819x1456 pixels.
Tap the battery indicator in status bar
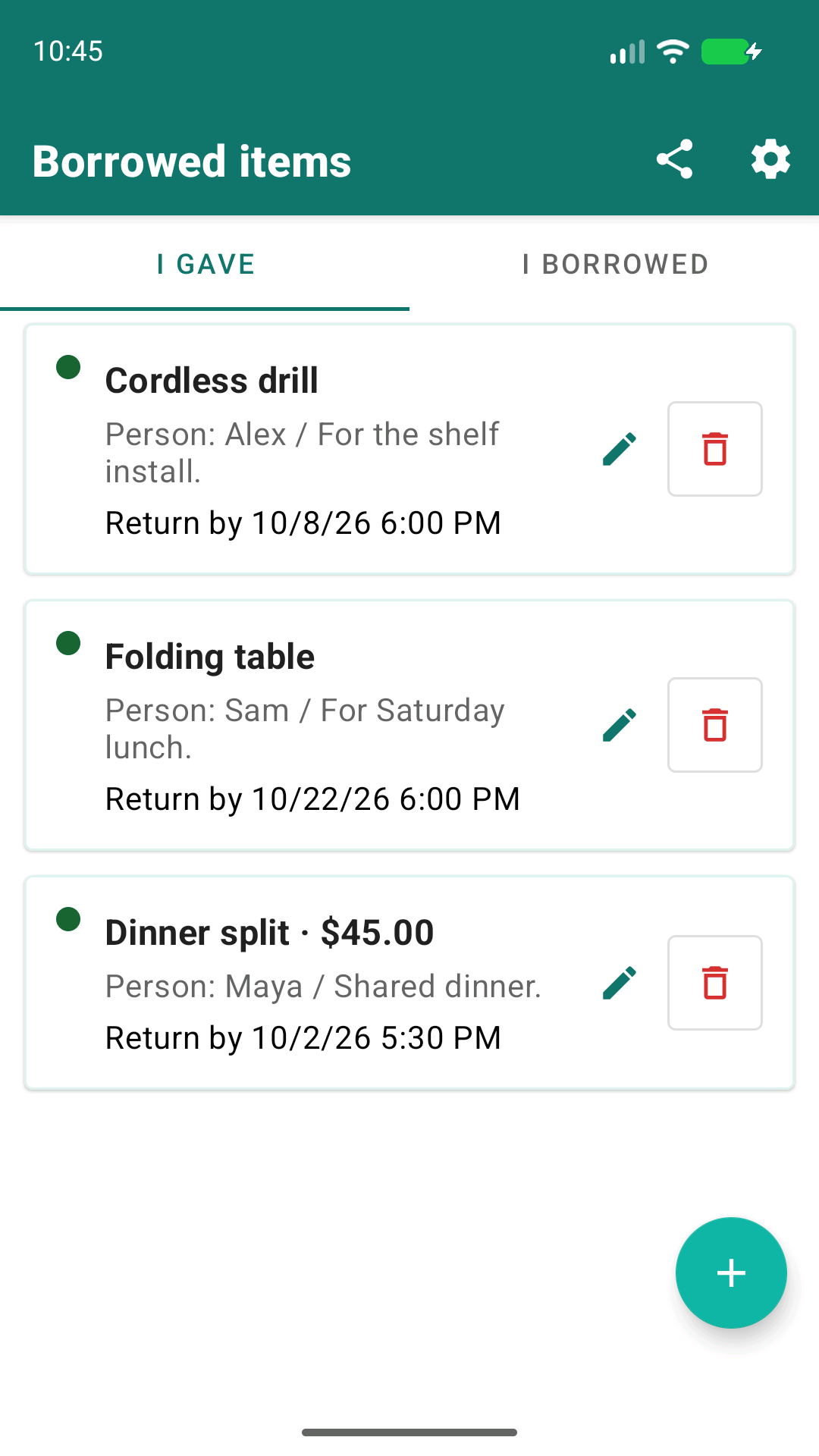click(x=731, y=52)
